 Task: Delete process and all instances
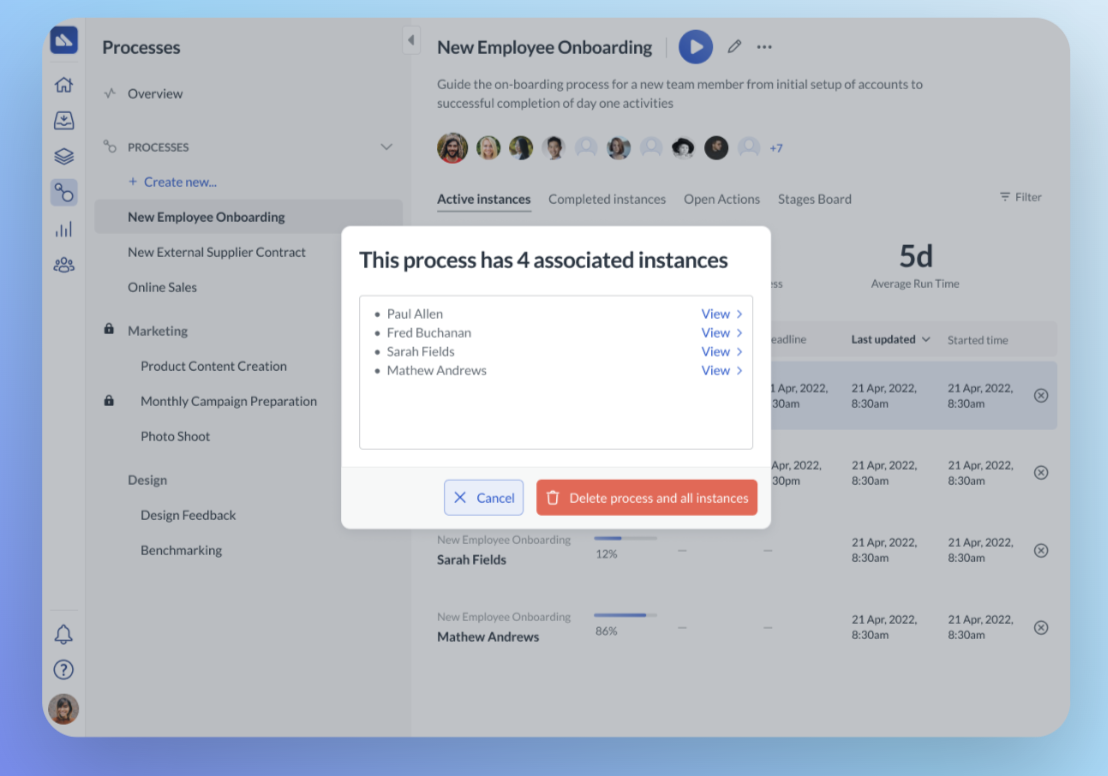pyautogui.click(x=647, y=498)
